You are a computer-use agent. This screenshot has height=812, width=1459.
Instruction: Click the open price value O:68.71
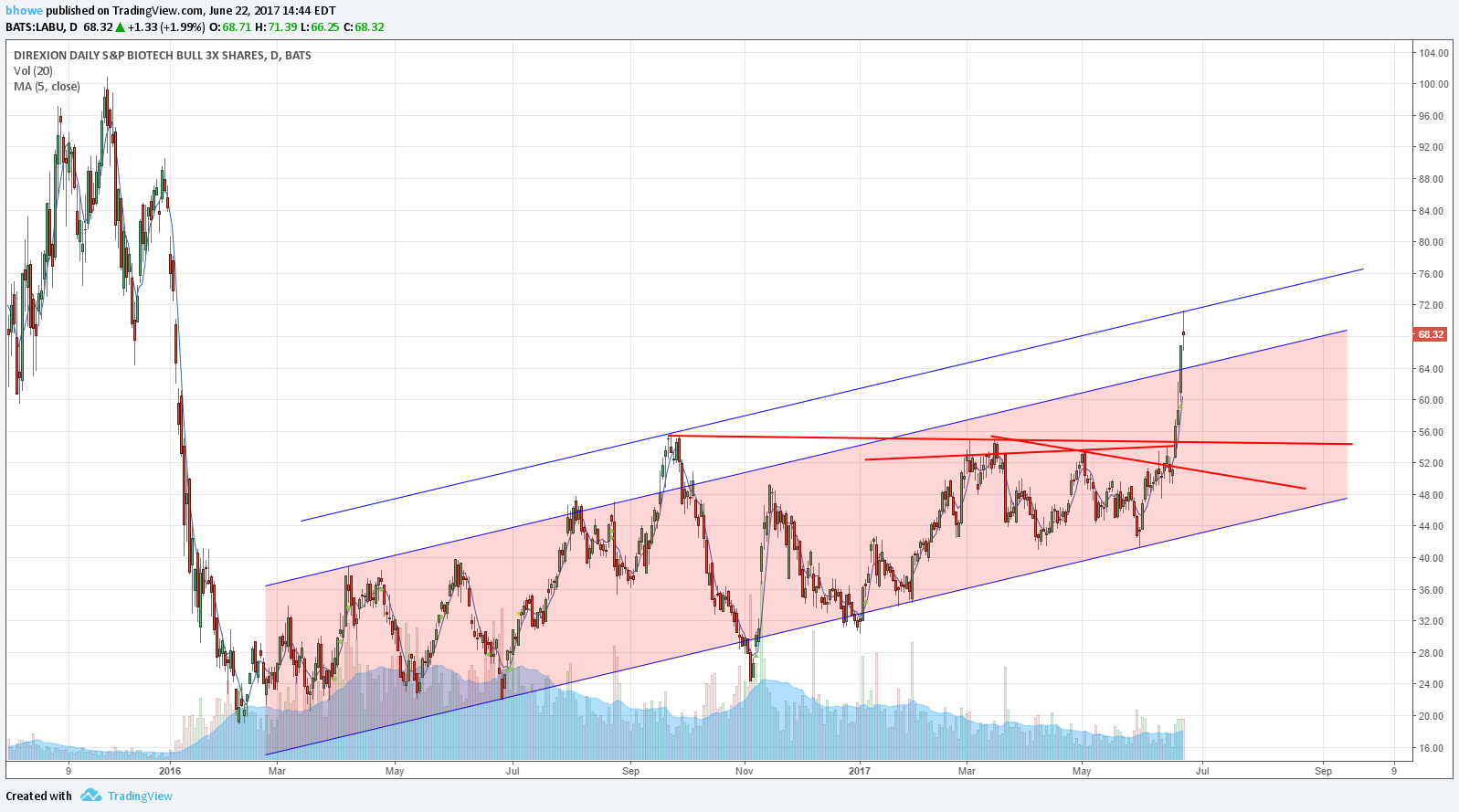coord(230,26)
